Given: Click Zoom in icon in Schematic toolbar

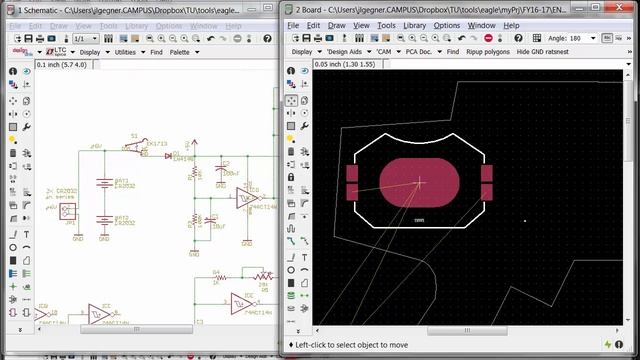Looking at the screenshot, I should (x=162, y=39).
